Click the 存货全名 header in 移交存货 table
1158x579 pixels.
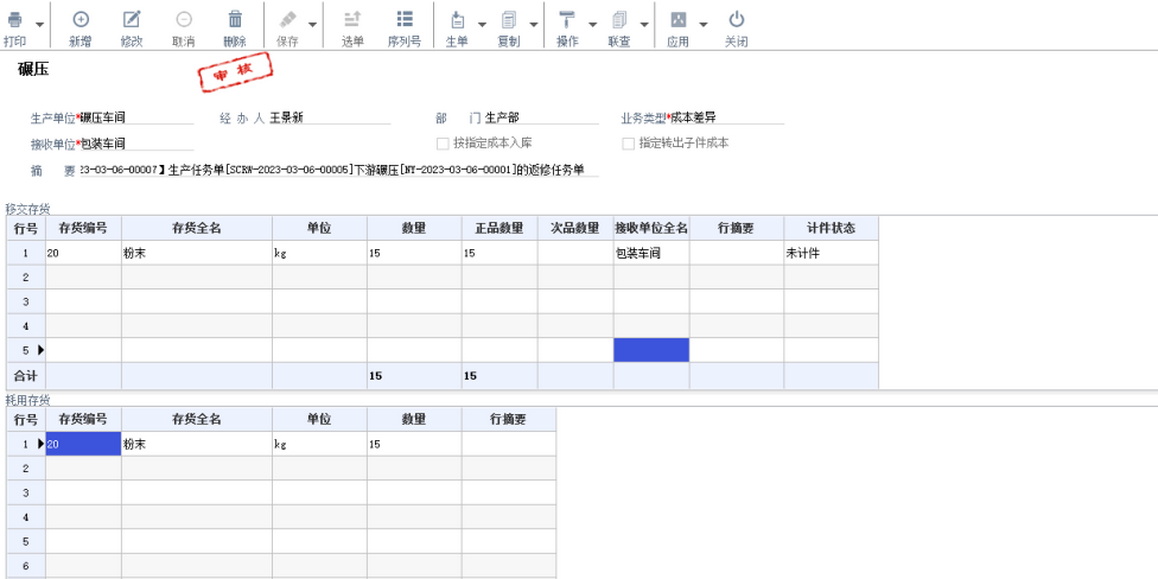pyautogui.click(x=196, y=228)
